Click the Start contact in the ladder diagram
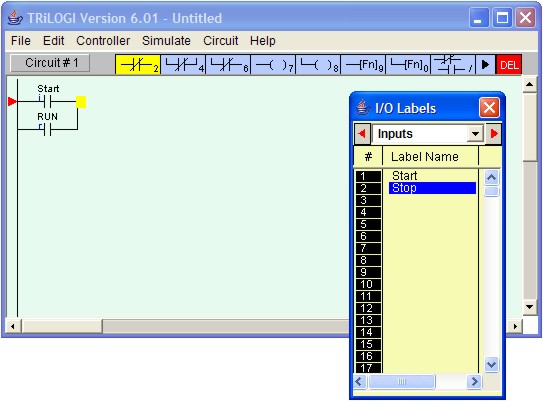This screenshot has height=407, width=543. click(x=48, y=101)
